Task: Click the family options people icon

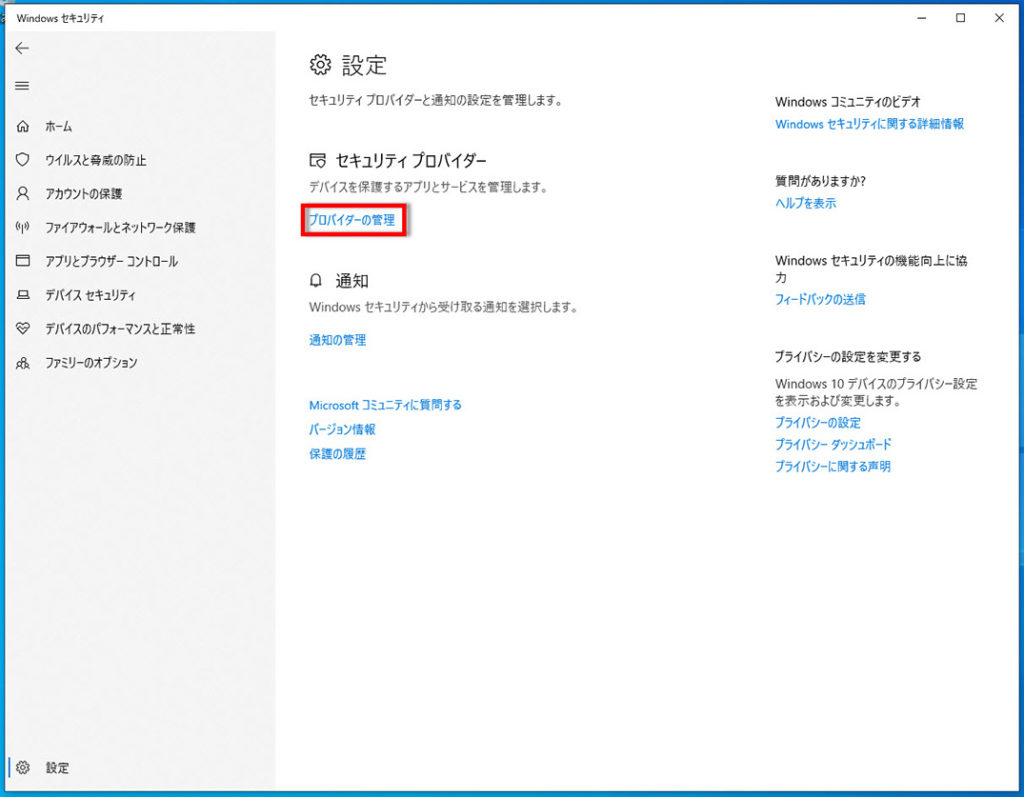Action: [23, 362]
